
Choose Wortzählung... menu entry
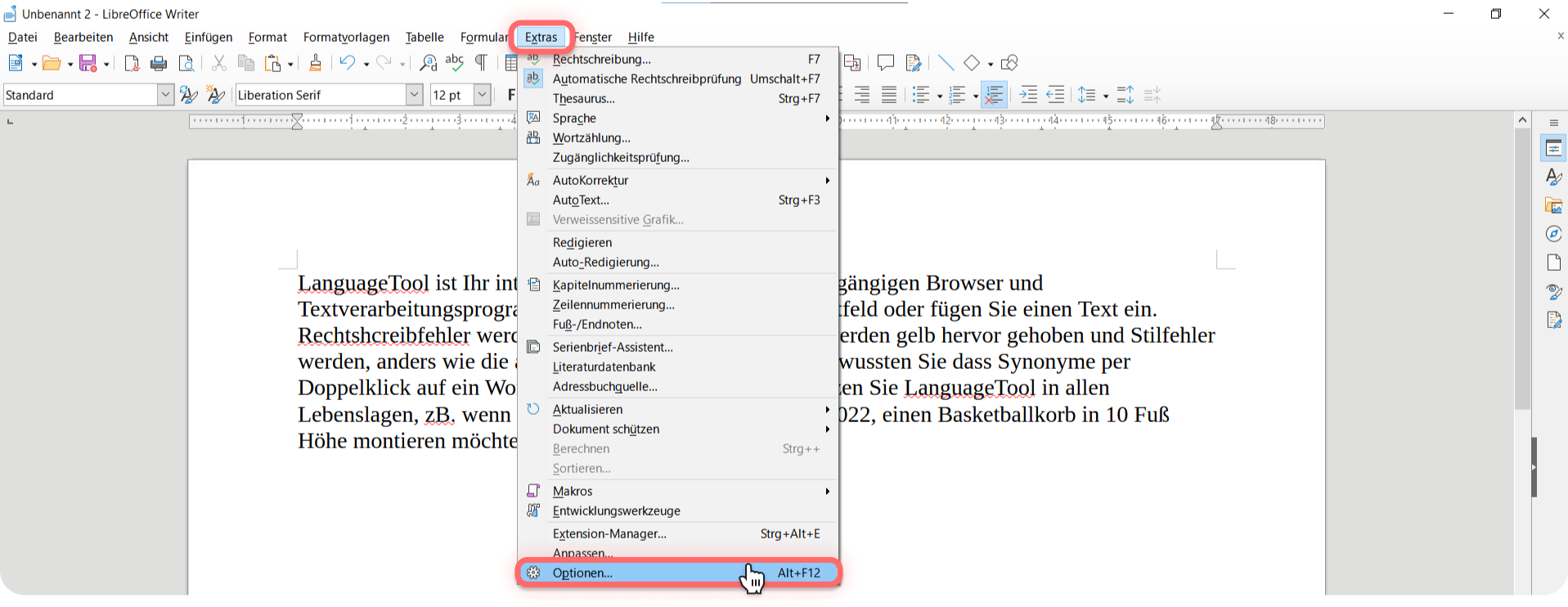click(678, 137)
